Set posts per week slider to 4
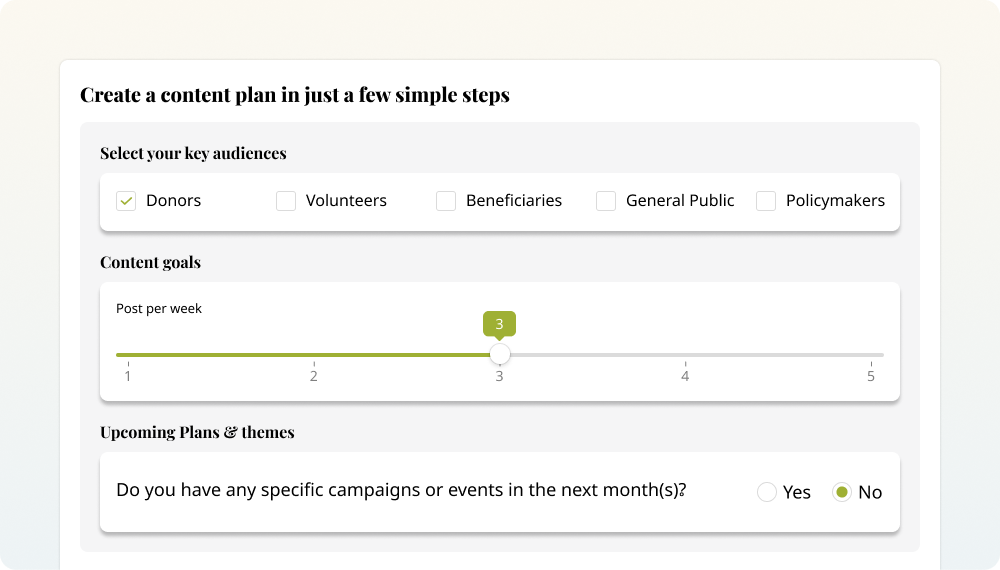This screenshot has height=570, width=1000. coord(685,355)
